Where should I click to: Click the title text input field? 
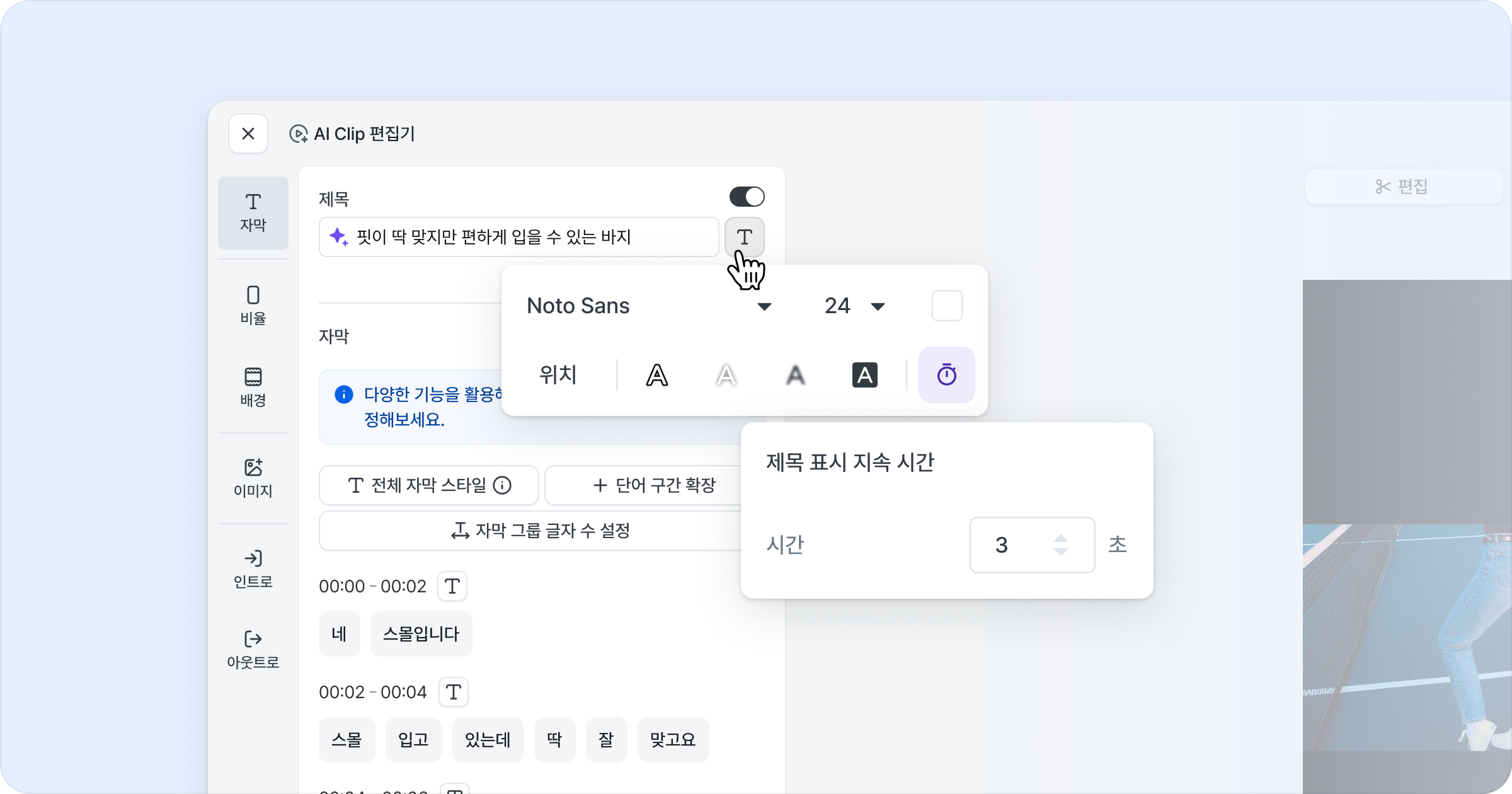pyautogui.click(x=519, y=237)
